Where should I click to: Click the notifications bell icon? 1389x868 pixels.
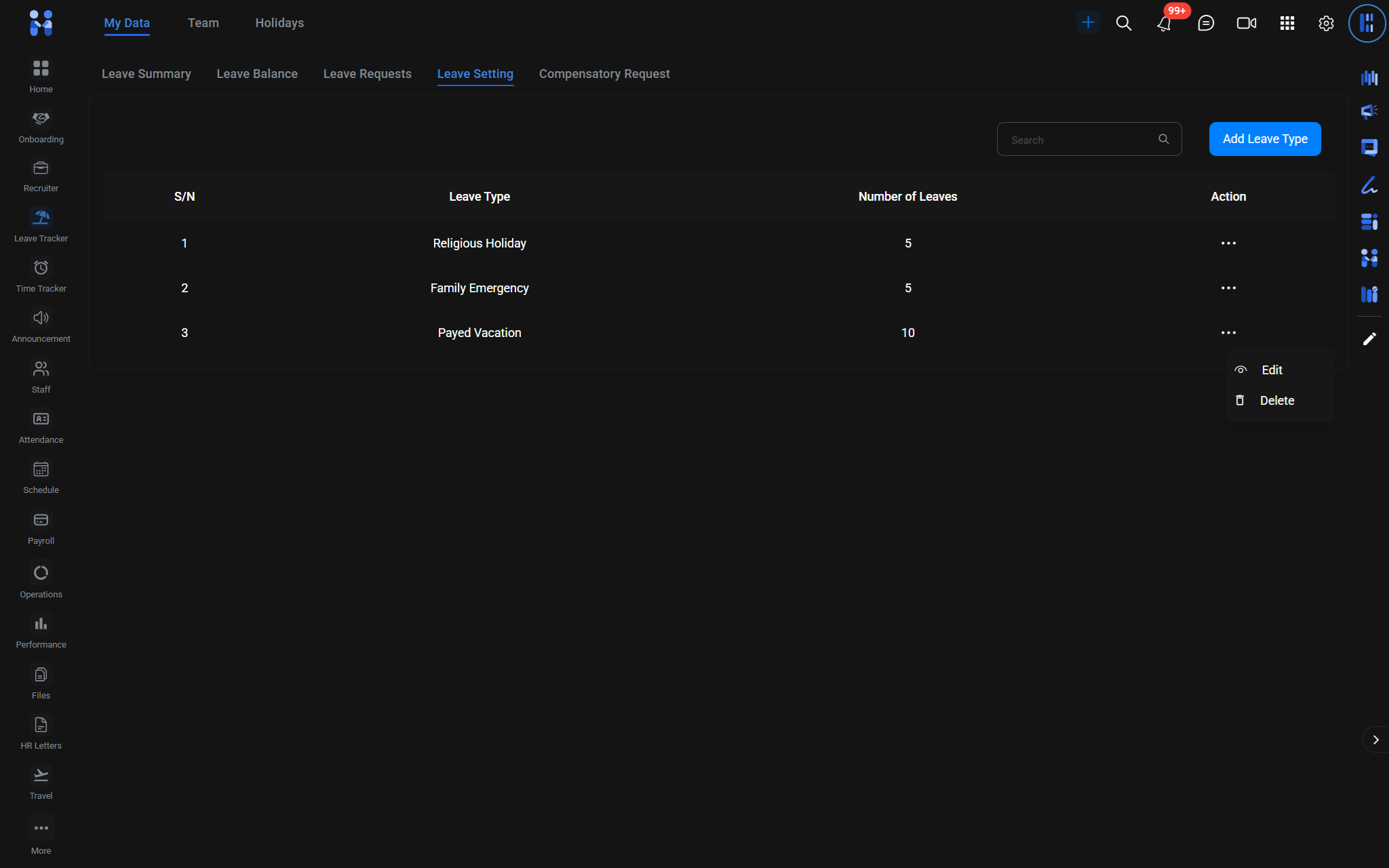[1164, 24]
